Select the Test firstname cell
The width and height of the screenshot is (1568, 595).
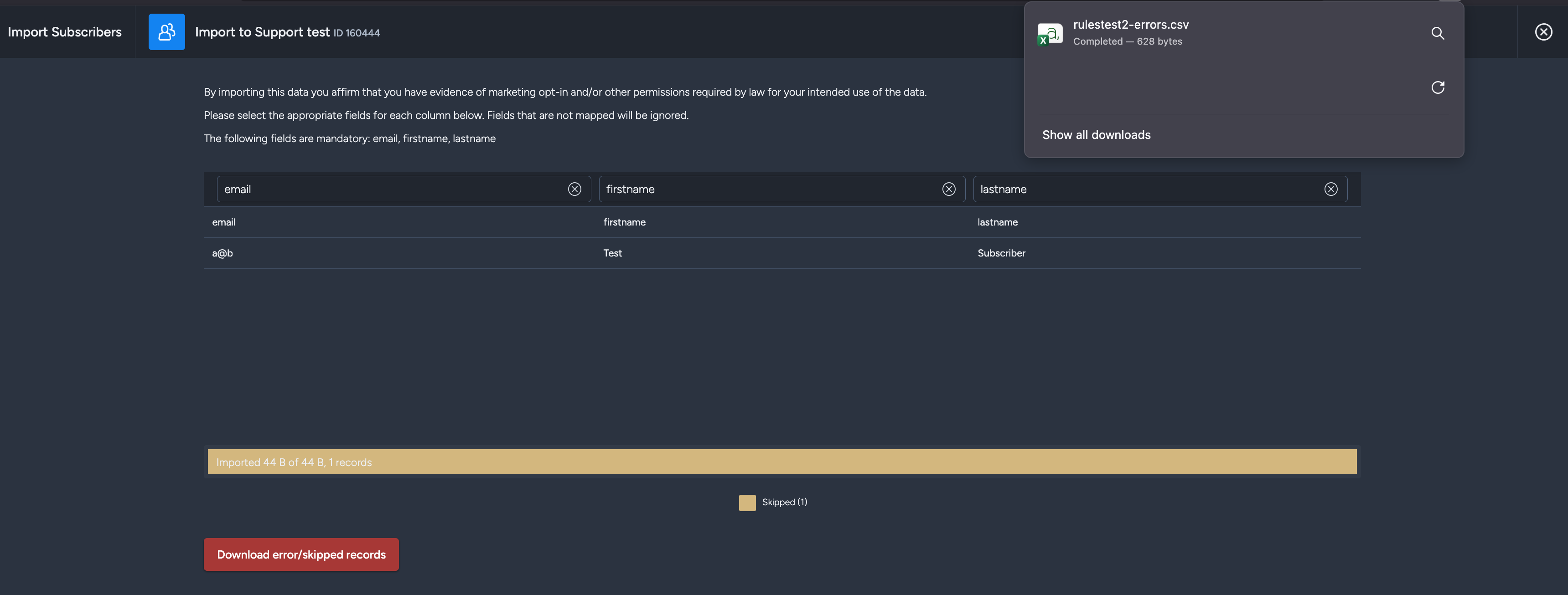pyautogui.click(x=612, y=253)
